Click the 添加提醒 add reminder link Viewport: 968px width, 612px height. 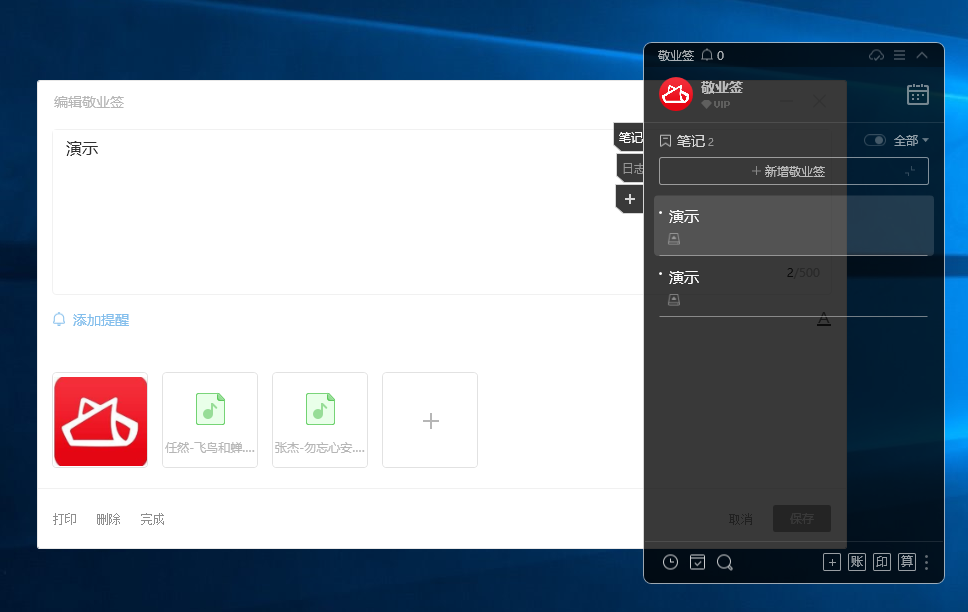pyautogui.click(x=91, y=320)
